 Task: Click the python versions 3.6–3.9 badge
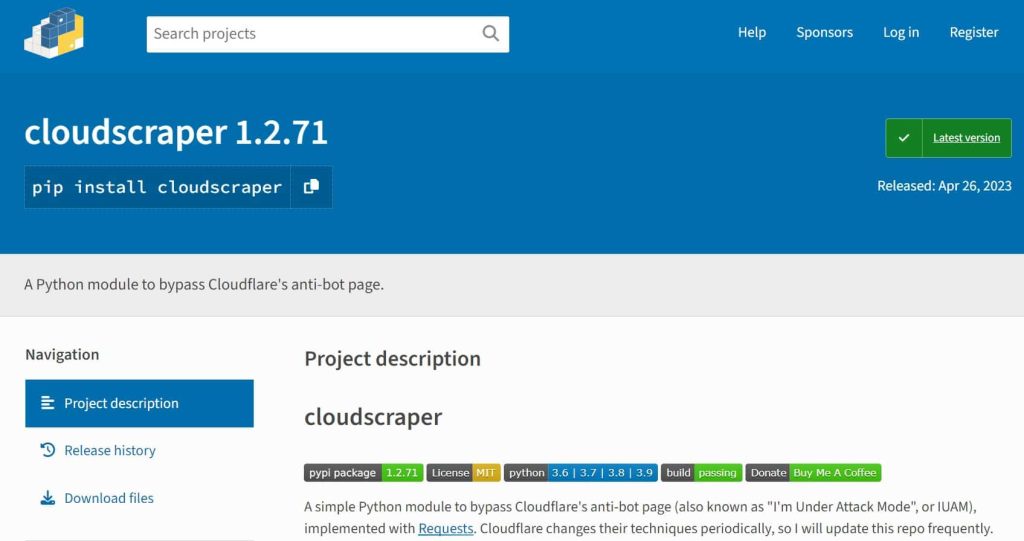coord(581,472)
